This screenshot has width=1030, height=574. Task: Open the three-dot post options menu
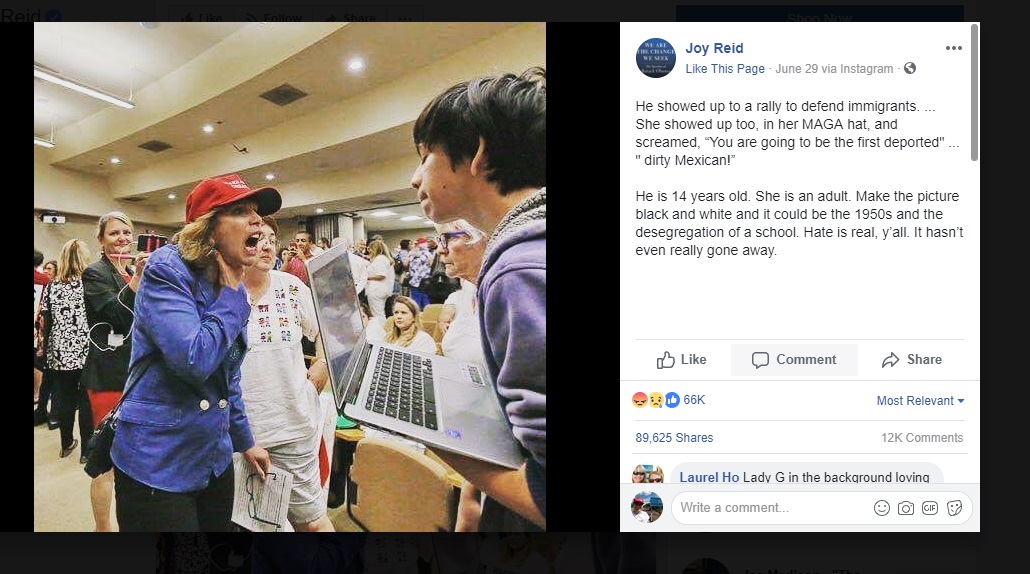coord(953,48)
